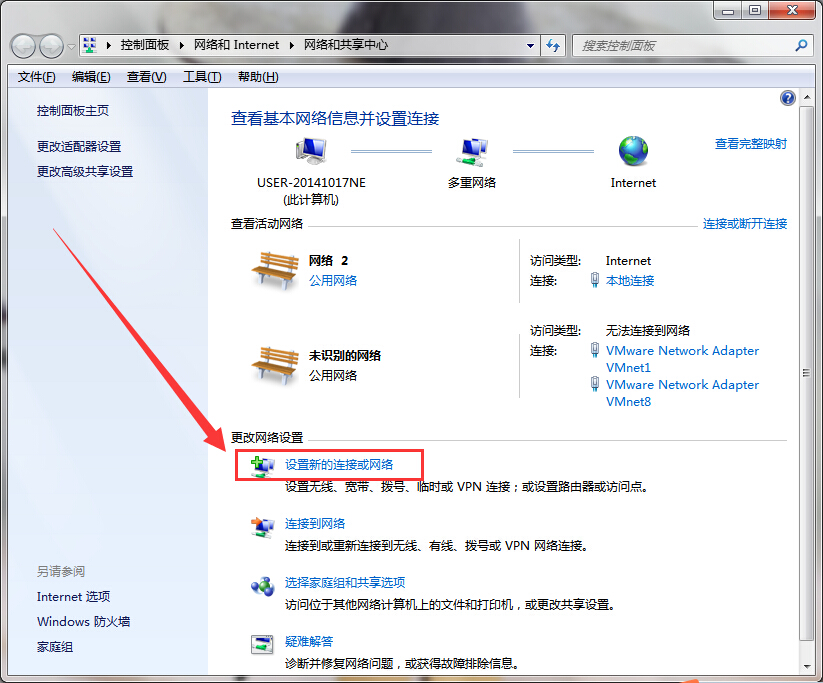This screenshot has width=823, height=683.
Task: Open the 工具(T) menu
Action: tap(201, 77)
